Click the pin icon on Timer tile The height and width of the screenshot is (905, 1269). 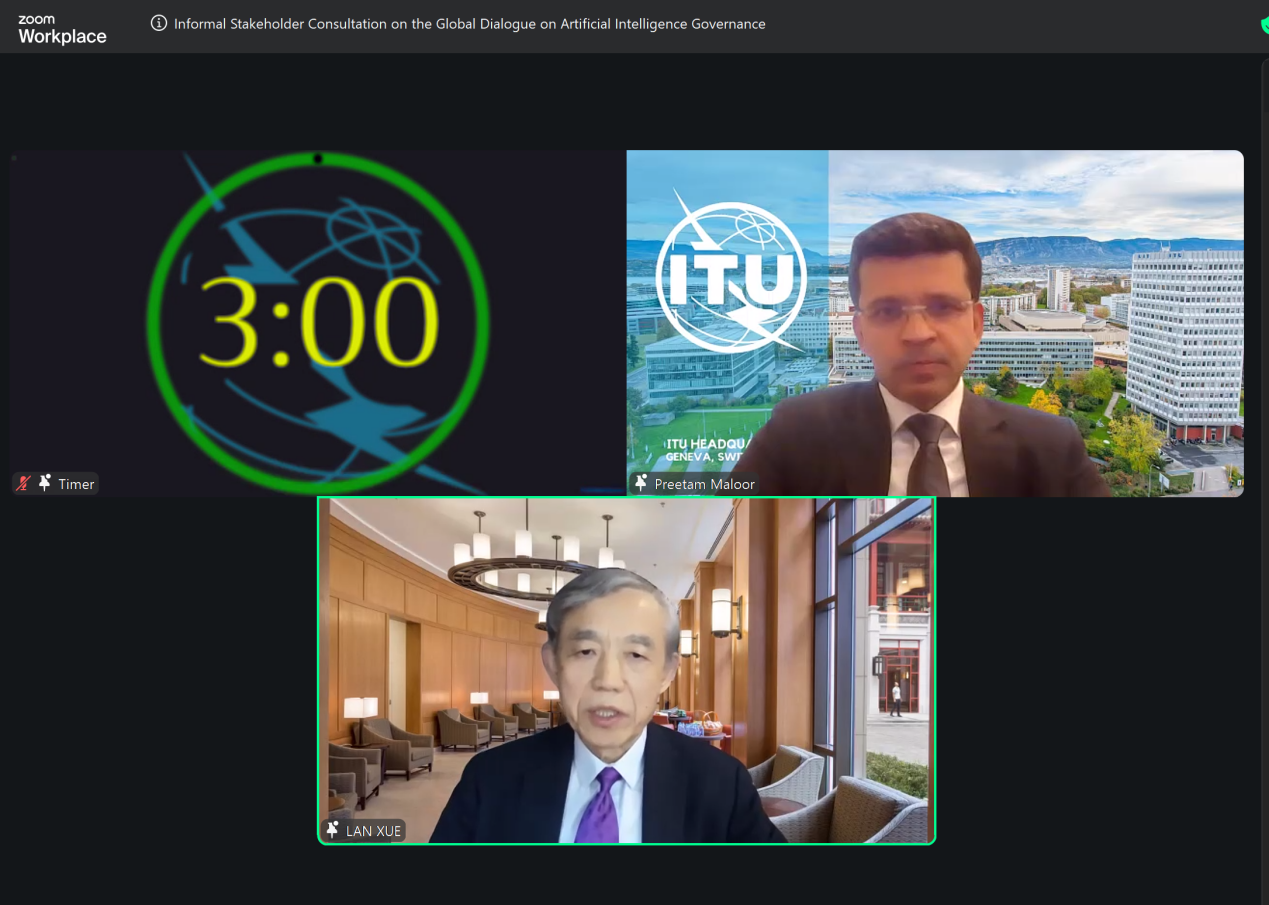tap(45, 483)
